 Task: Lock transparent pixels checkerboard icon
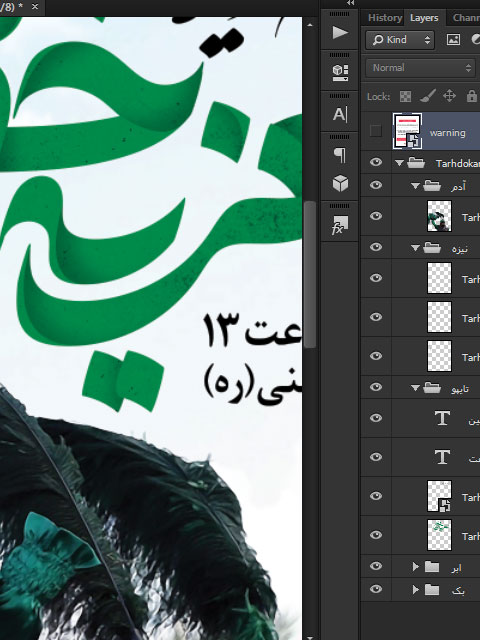[x=405, y=97]
